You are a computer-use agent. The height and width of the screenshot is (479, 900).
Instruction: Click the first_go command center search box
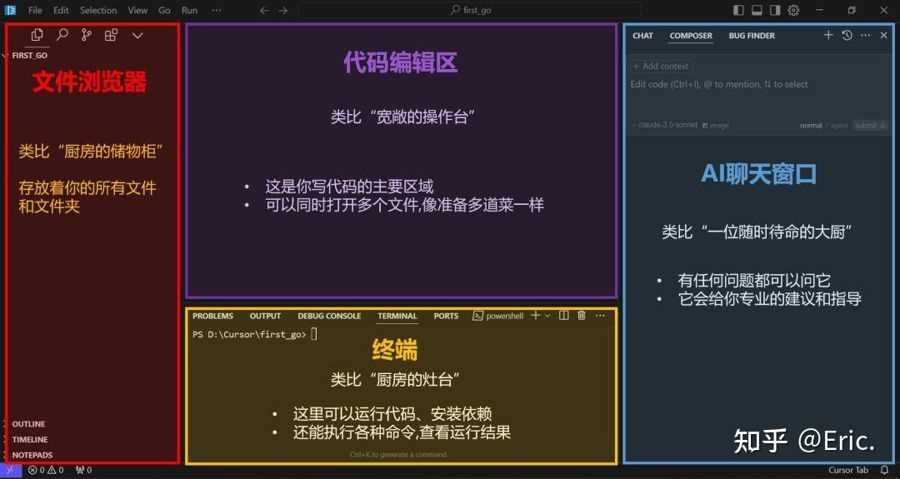tap(470, 10)
